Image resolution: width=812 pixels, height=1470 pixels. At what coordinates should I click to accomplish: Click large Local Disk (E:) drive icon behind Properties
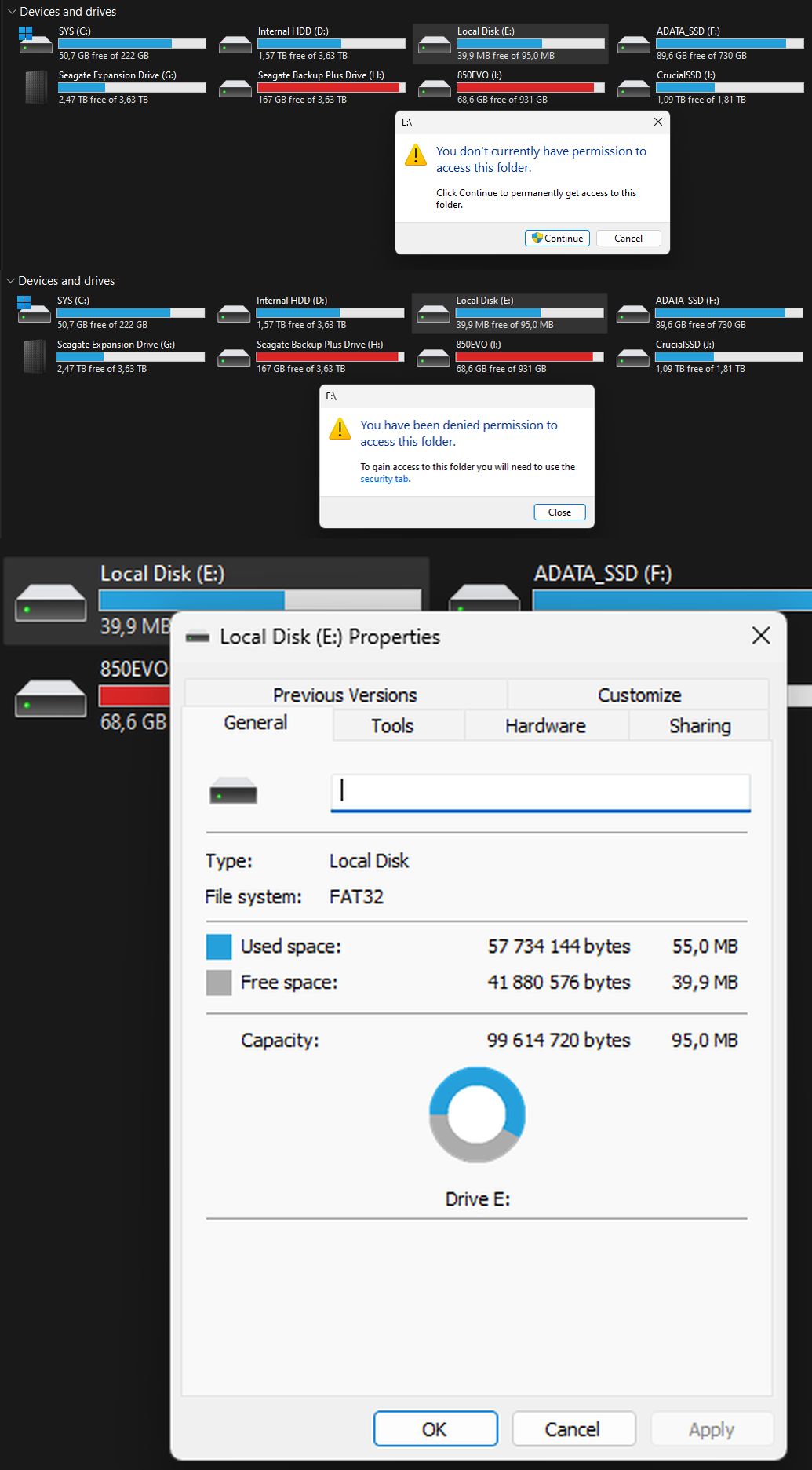pos(51,603)
